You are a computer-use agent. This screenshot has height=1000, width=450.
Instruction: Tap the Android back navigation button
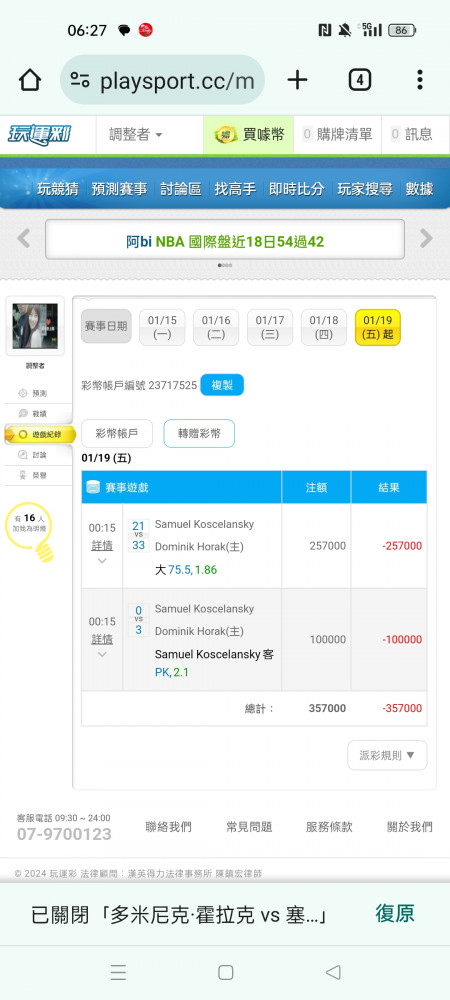coord(333,972)
